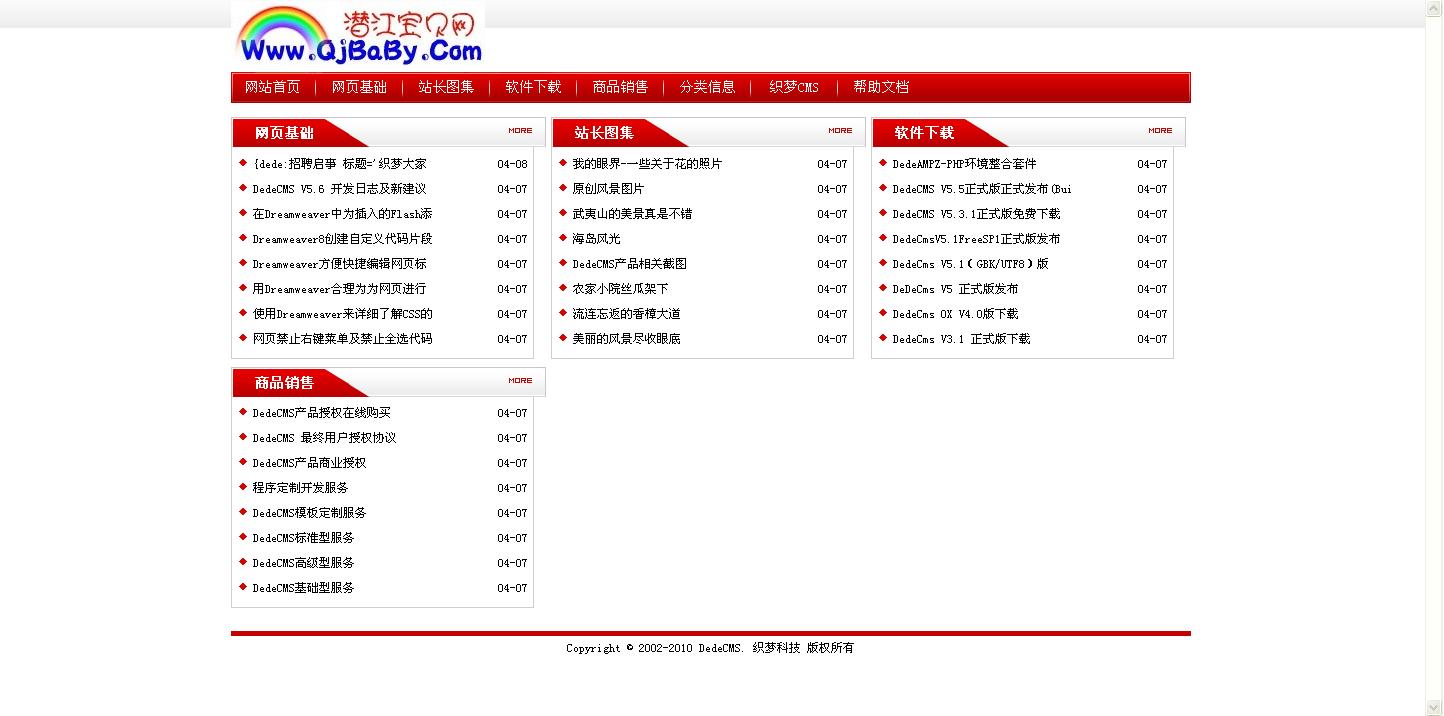Open DedeCMS V5.5正式版正式发布 link

982,189
